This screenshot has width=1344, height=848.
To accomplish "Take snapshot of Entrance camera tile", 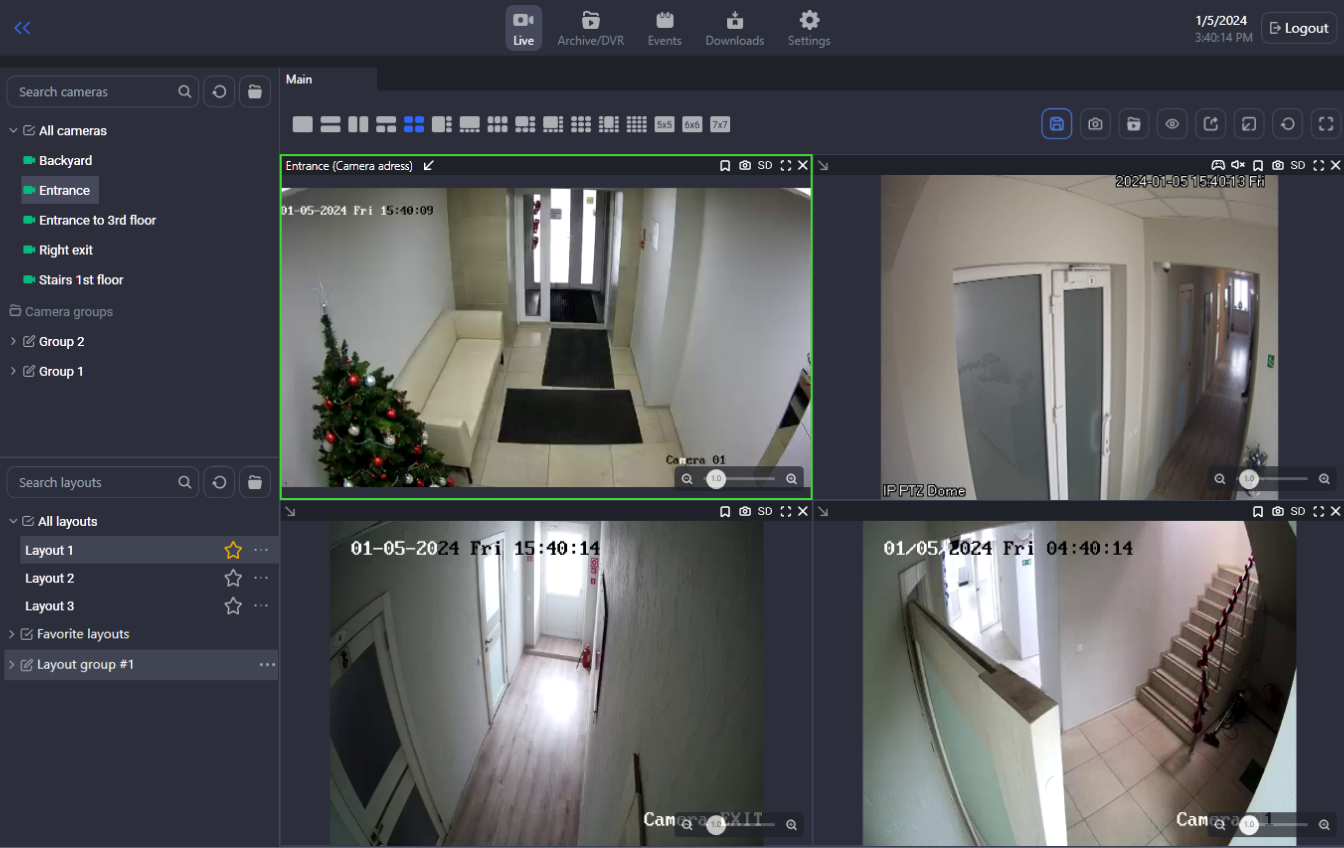I will click(745, 165).
